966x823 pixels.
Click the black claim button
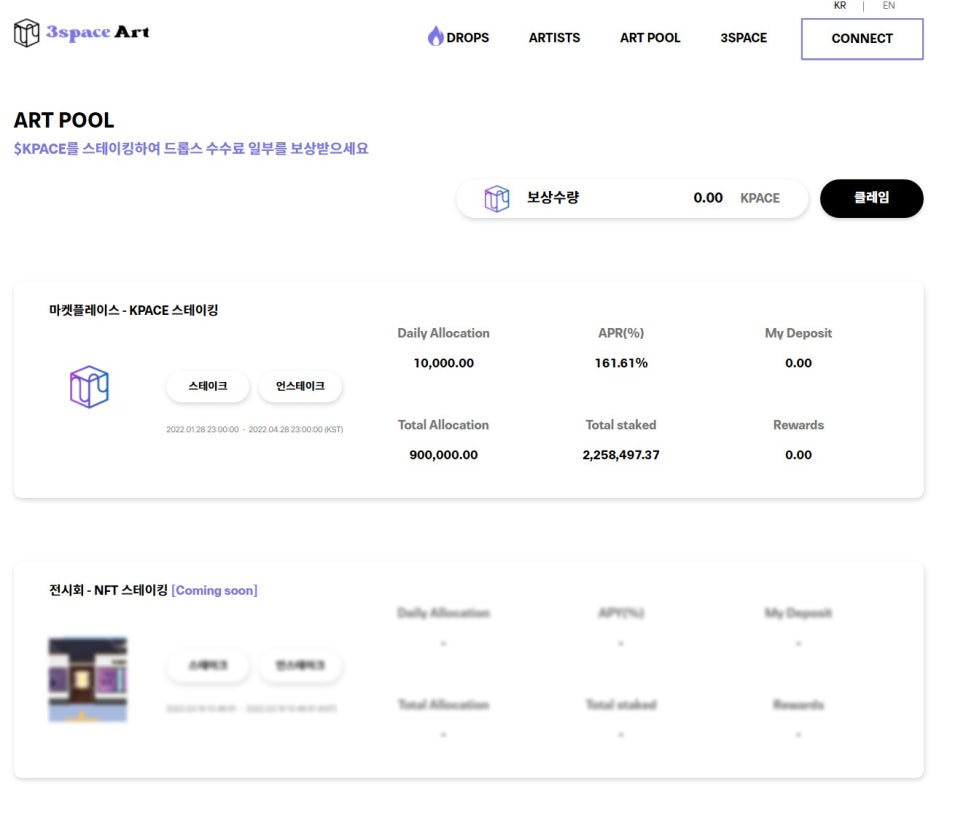871,198
